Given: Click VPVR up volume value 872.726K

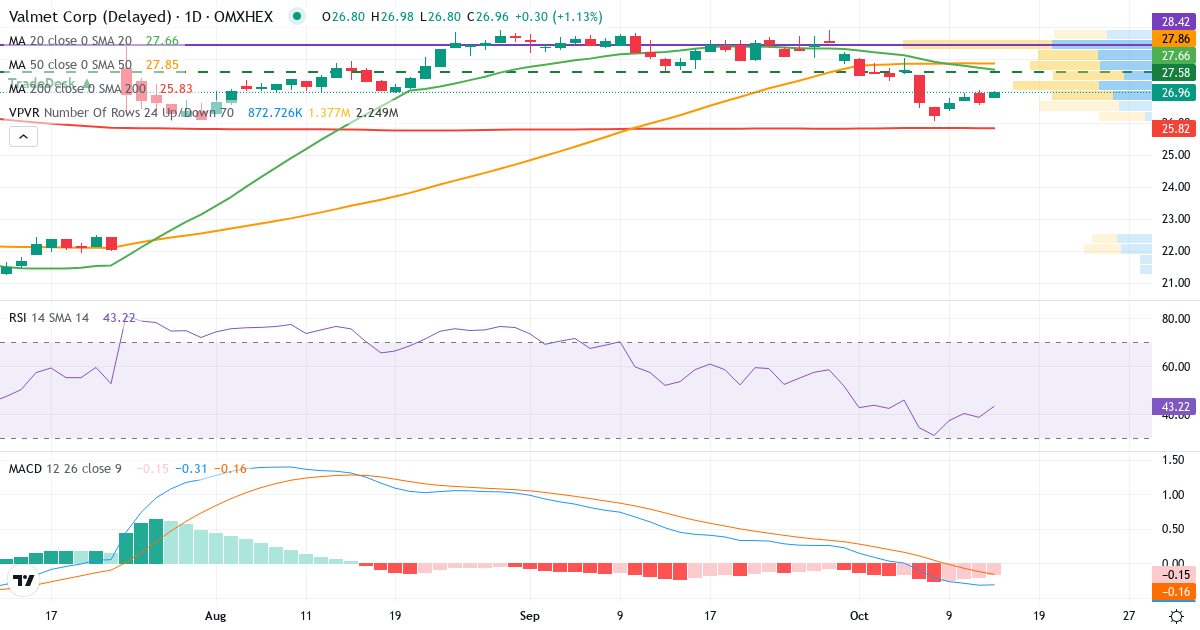Looking at the screenshot, I should click(275, 113).
